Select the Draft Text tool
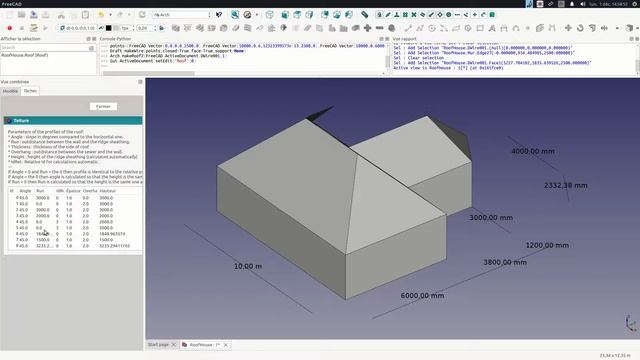640x360 pixels. point(492,28)
